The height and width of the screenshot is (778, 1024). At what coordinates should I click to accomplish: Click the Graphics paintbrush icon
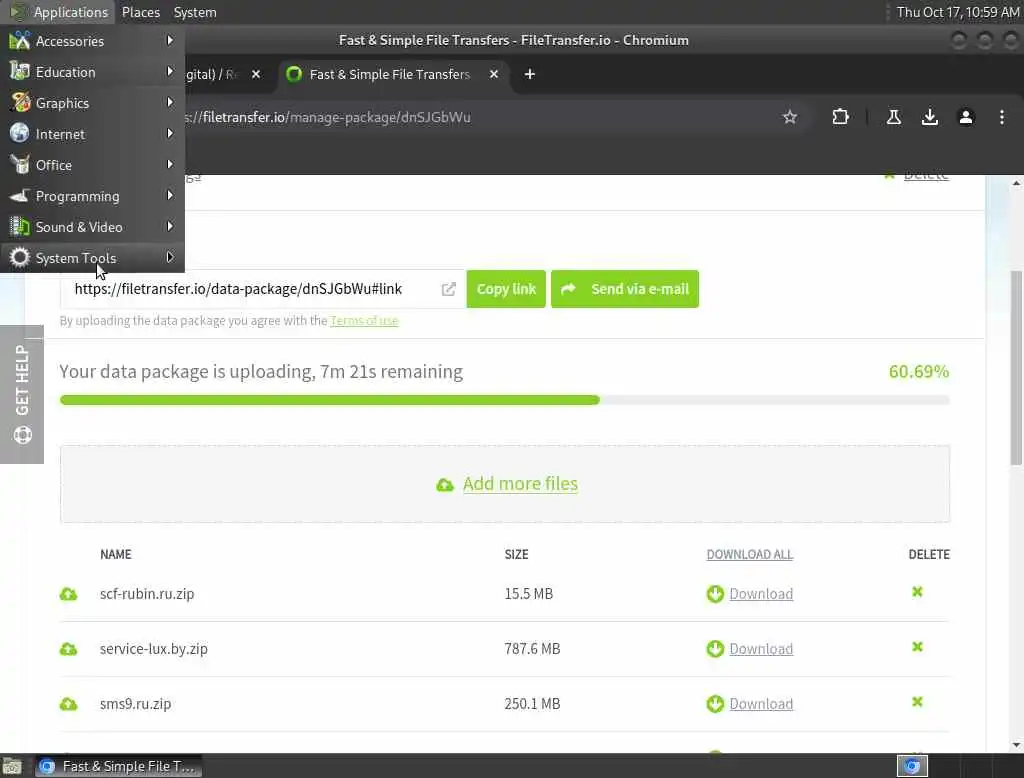[20, 103]
